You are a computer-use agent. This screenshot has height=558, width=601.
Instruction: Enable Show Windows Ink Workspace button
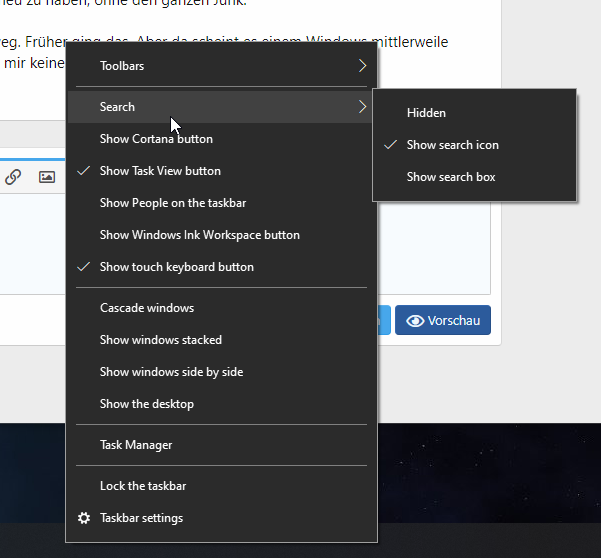[221, 235]
